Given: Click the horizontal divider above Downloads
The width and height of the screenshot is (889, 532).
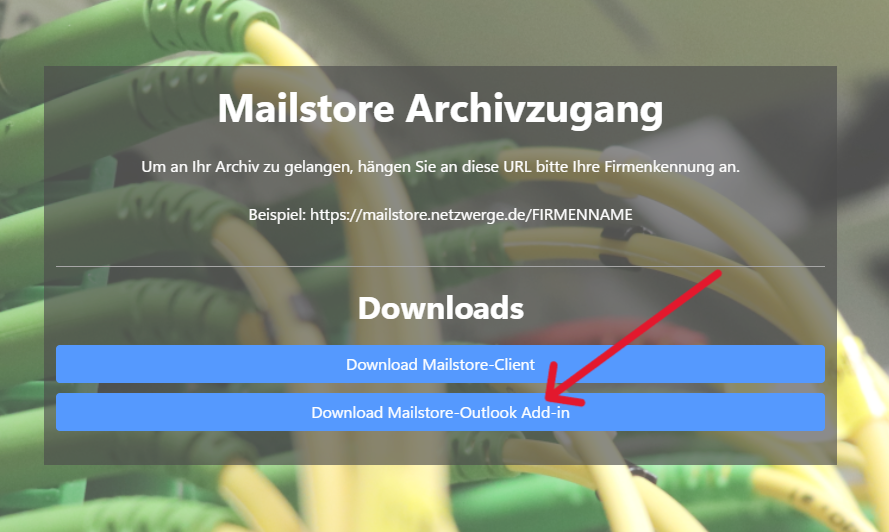Looking at the screenshot, I should click(440, 266).
